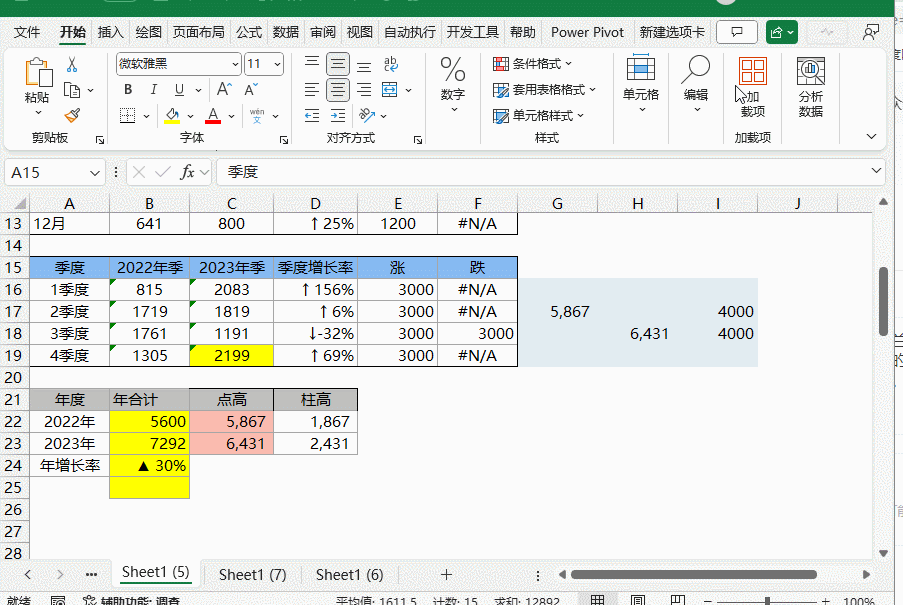
Task: Expand the Name Box dropdown
Action: (94, 173)
